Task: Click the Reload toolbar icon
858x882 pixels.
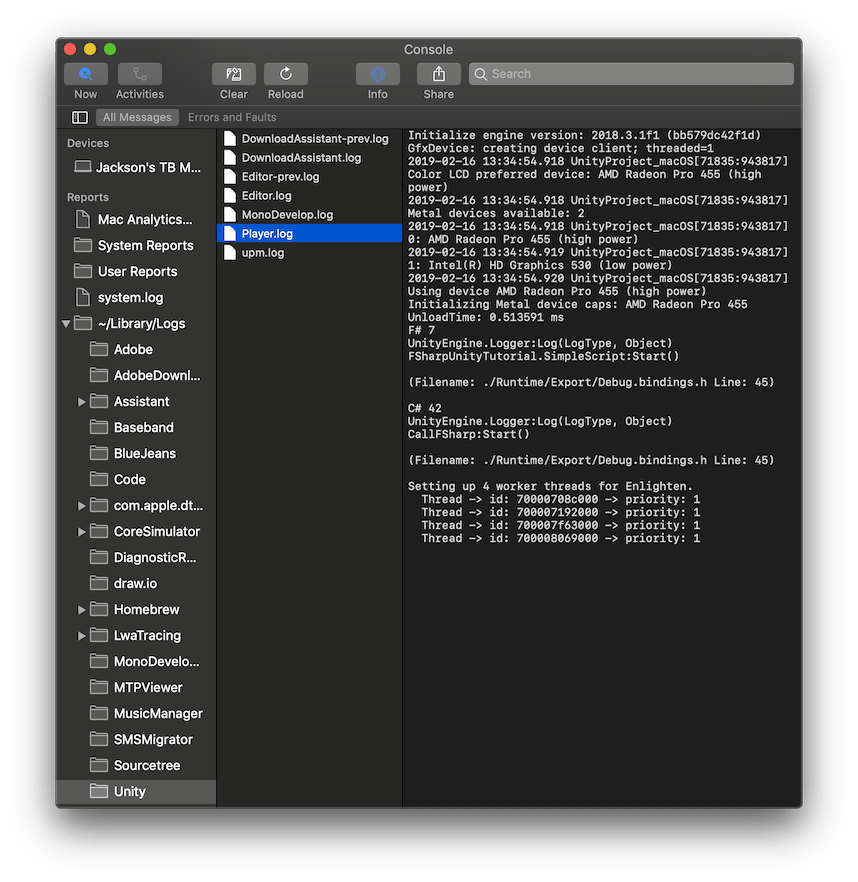Action: [286, 74]
